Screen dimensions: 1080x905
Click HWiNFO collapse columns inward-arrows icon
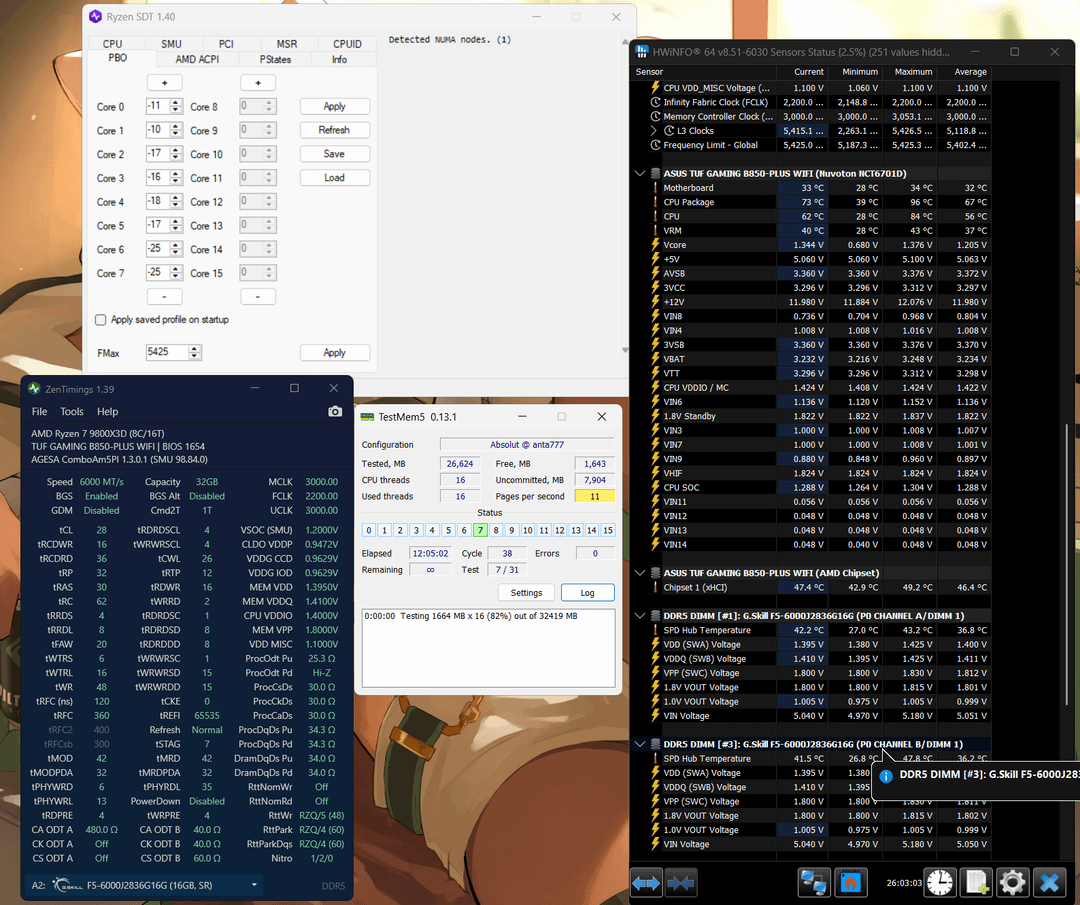tap(681, 882)
